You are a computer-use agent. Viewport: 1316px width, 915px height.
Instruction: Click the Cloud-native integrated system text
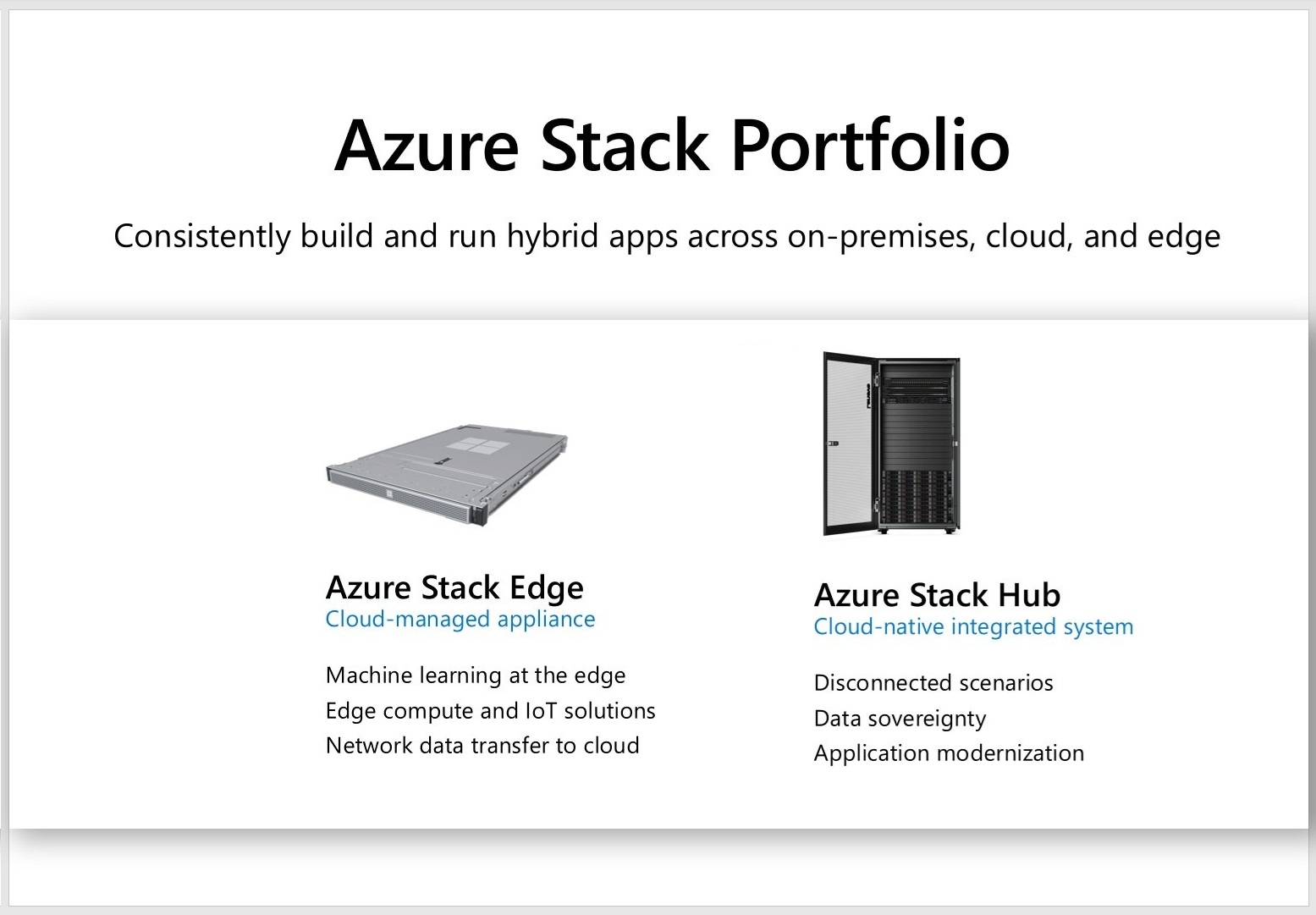click(x=973, y=627)
